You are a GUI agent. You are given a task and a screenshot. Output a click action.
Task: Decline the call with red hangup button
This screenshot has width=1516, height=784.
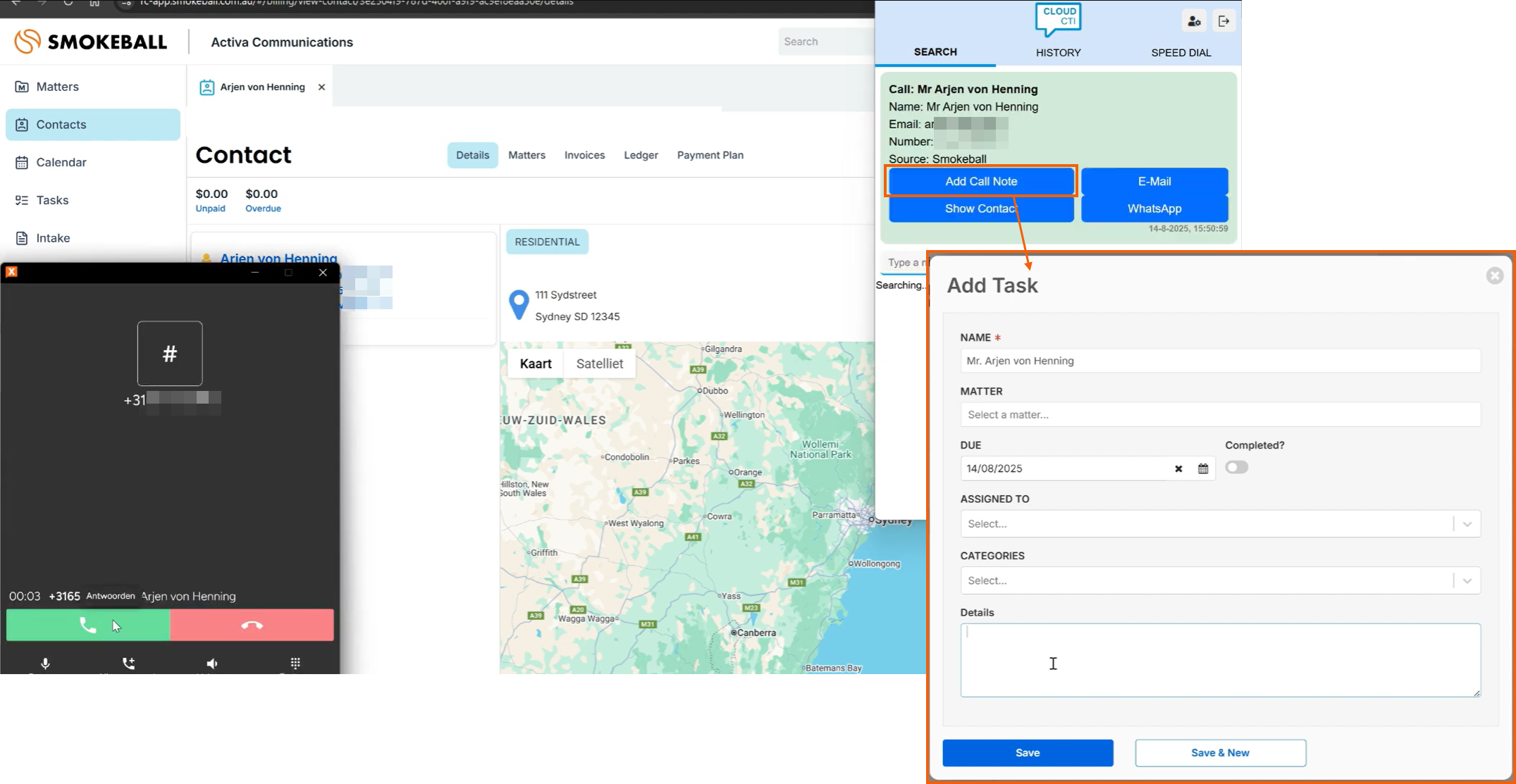coord(252,625)
